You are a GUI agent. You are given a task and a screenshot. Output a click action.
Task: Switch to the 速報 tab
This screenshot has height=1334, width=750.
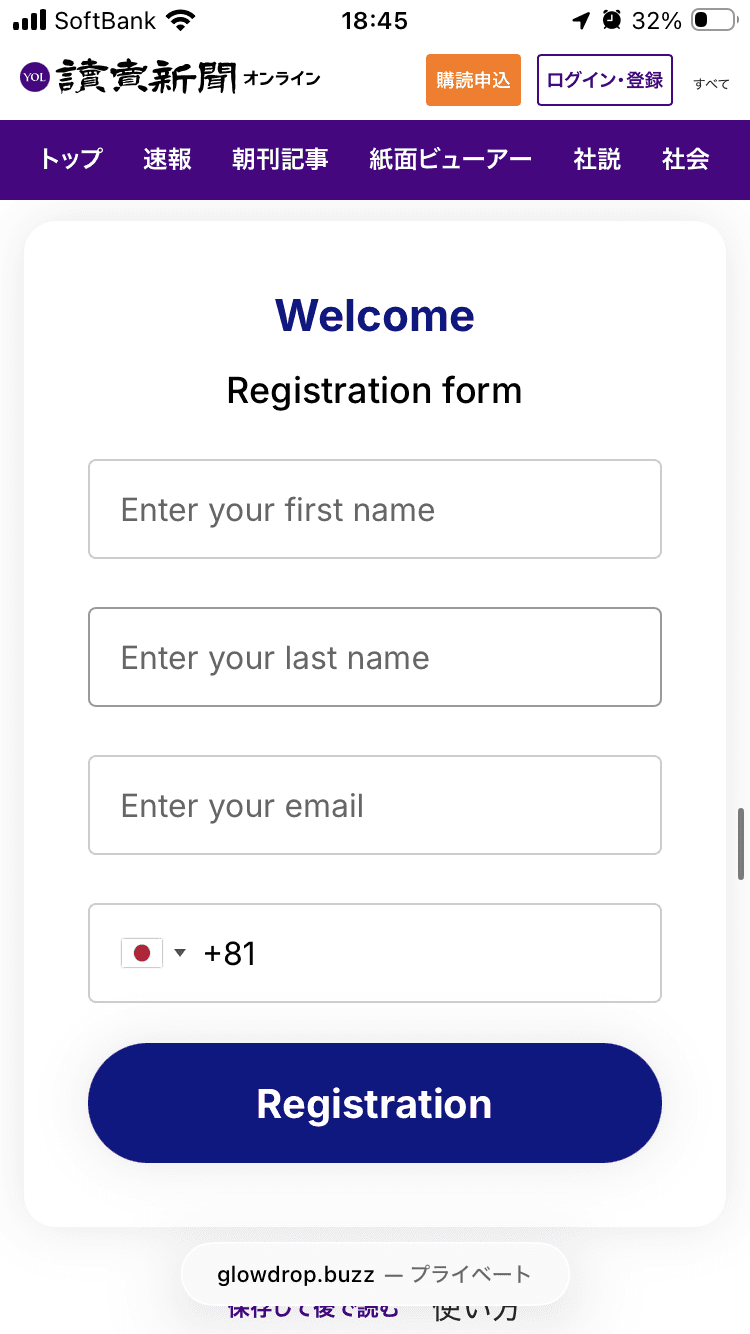pos(167,159)
